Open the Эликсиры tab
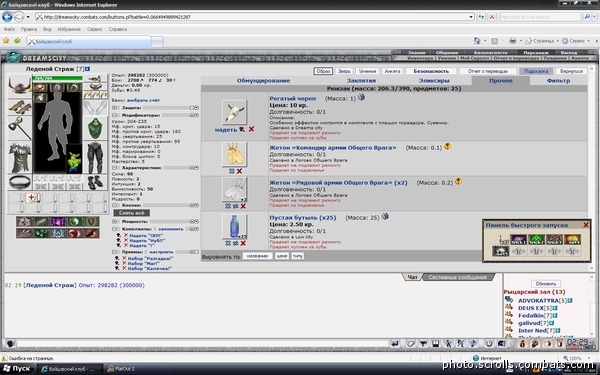This screenshot has width=600, height=375. pos(434,81)
